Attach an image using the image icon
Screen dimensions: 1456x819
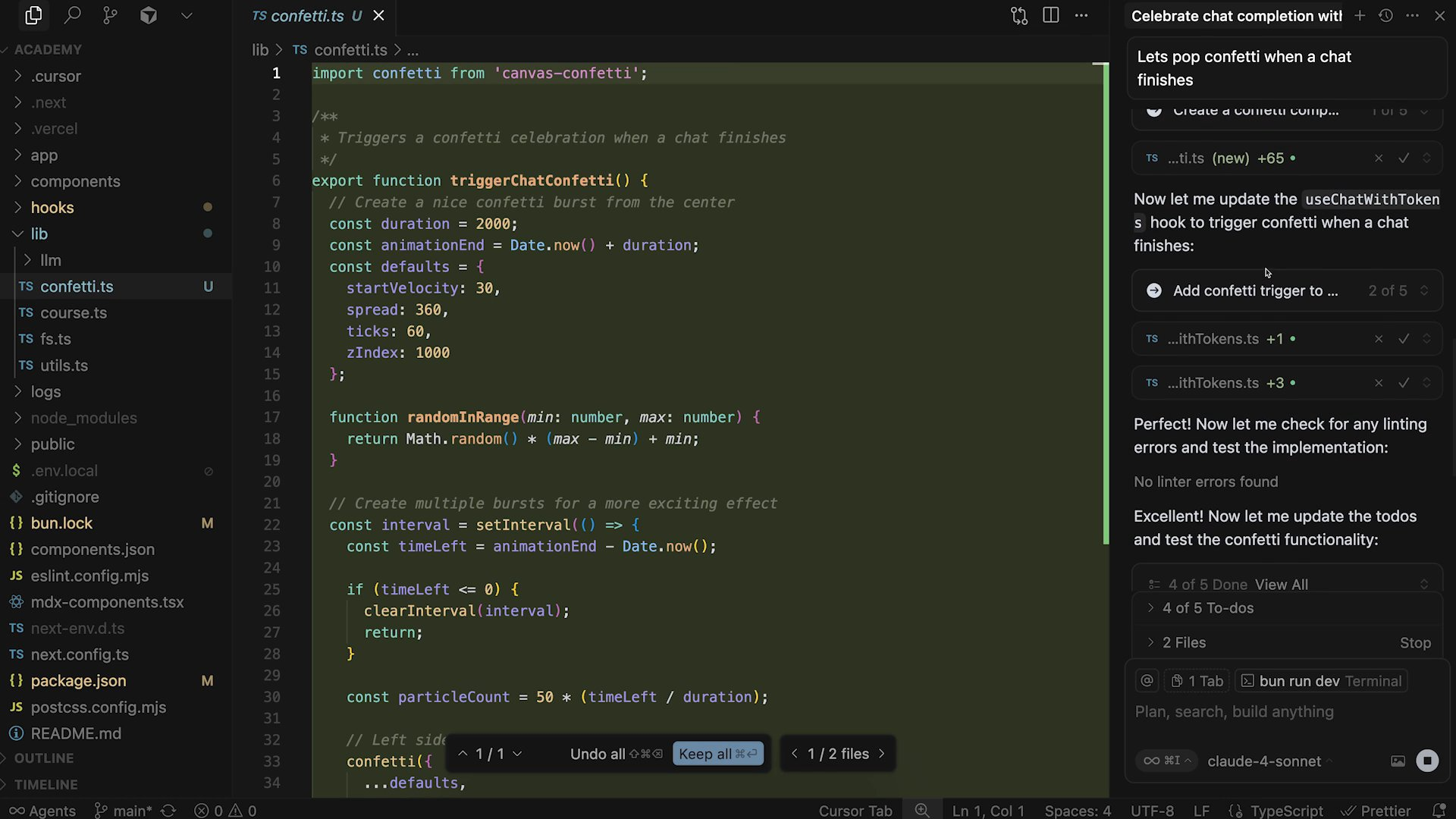coord(1398,761)
